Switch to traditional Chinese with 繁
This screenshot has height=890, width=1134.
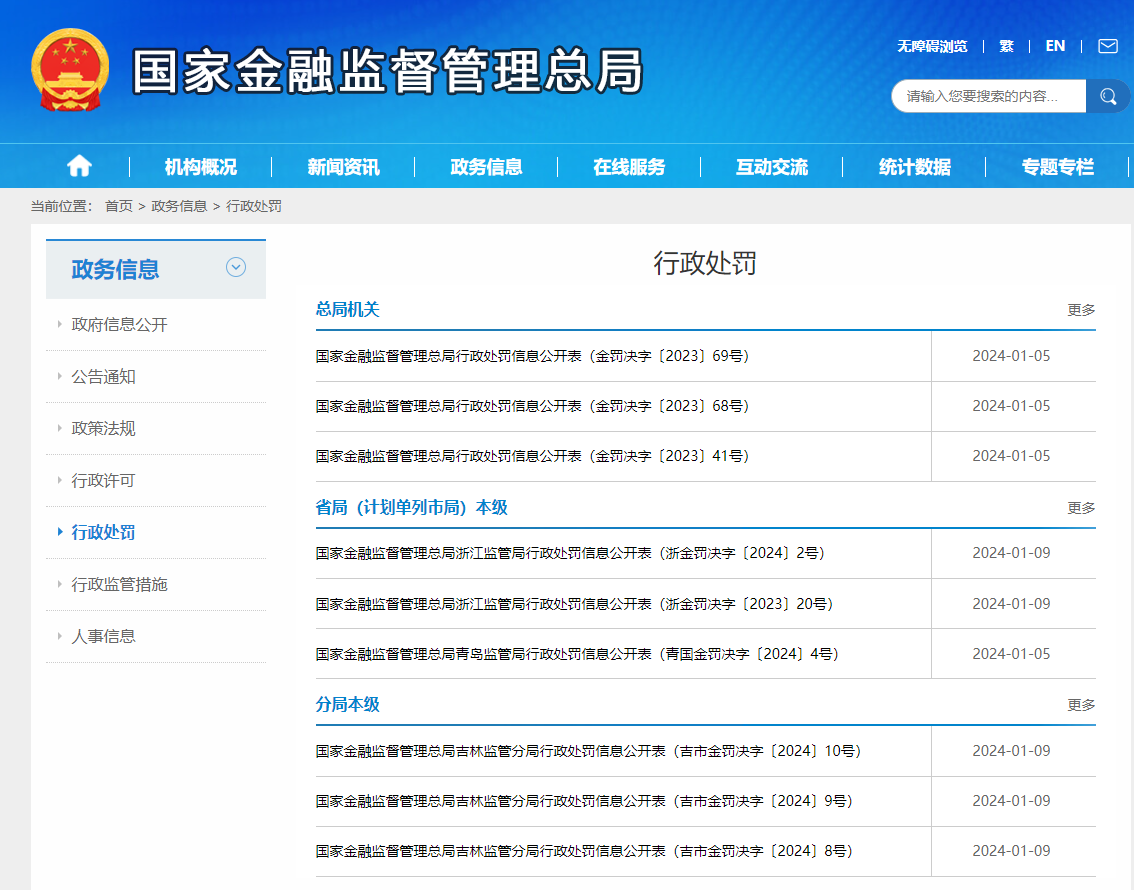tap(1006, 46)
